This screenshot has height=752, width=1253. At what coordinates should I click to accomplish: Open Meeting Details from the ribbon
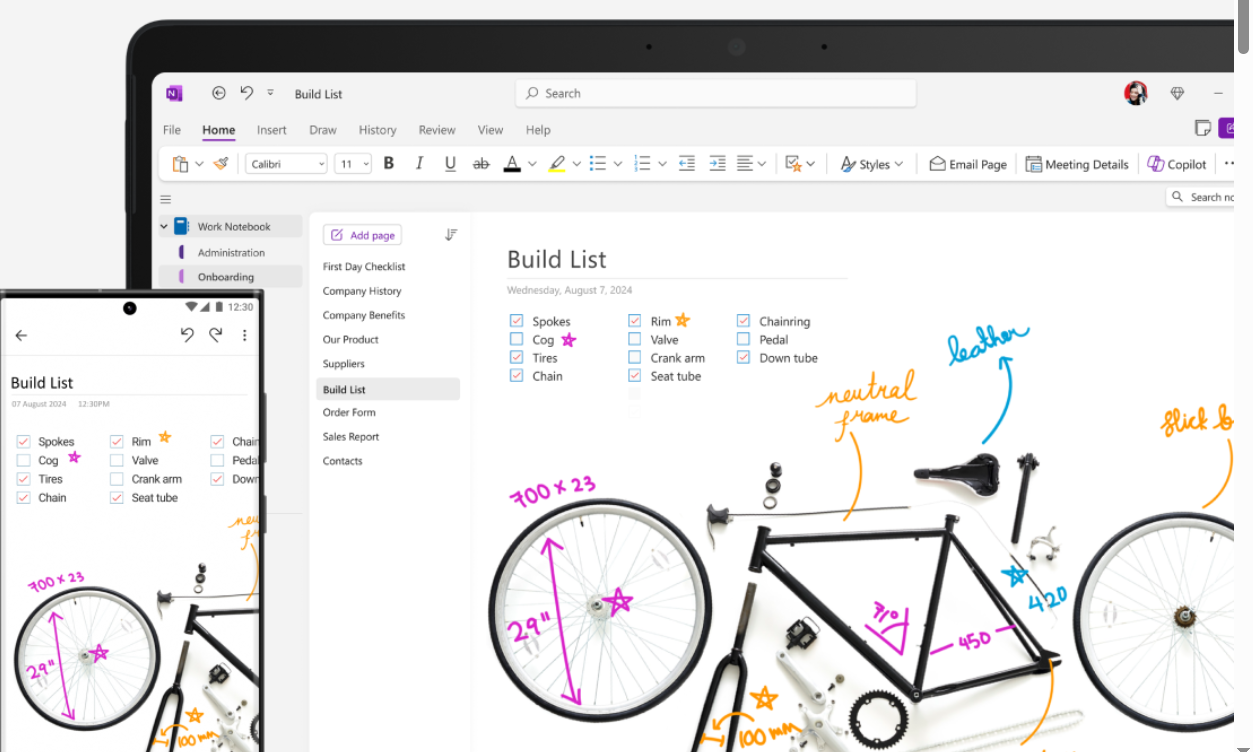tap(1077, 163)
